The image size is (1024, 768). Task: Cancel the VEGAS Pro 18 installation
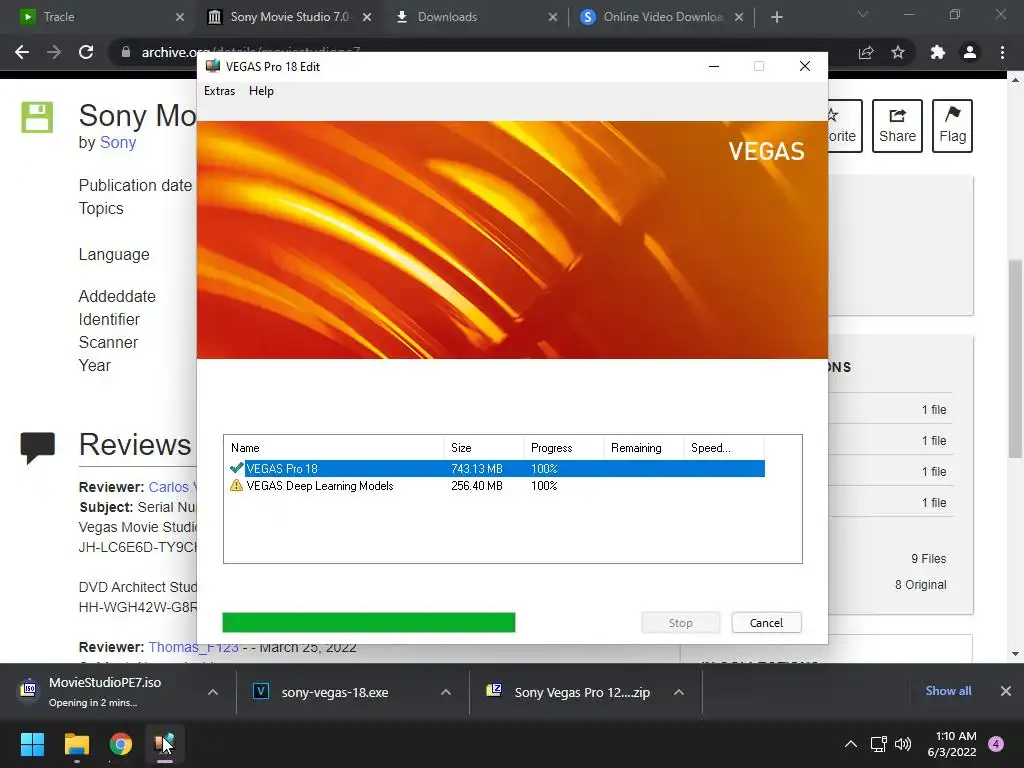(x=766, y=622)
